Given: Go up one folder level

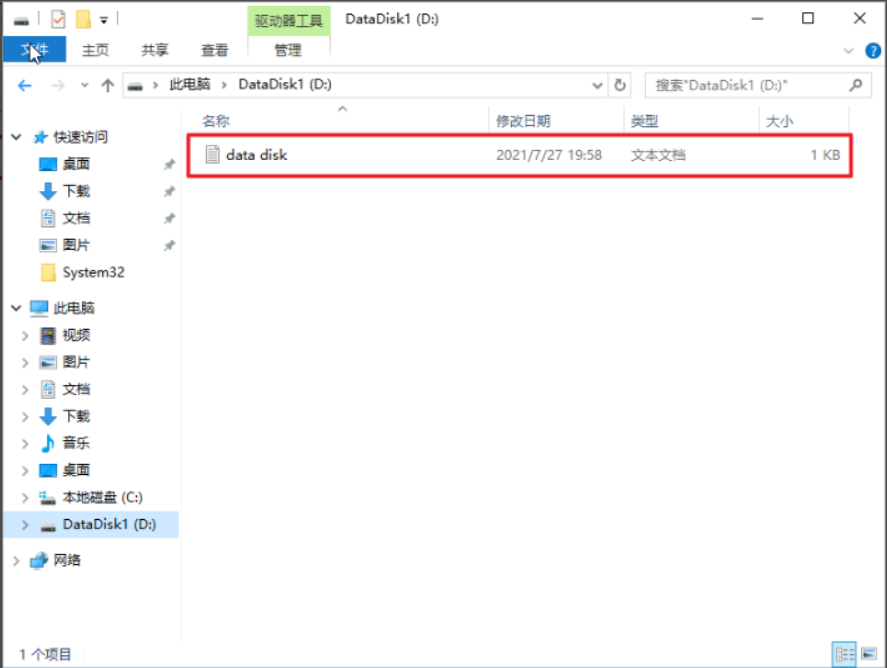Looking at the screenshot, I should click(x=107, y=85).
